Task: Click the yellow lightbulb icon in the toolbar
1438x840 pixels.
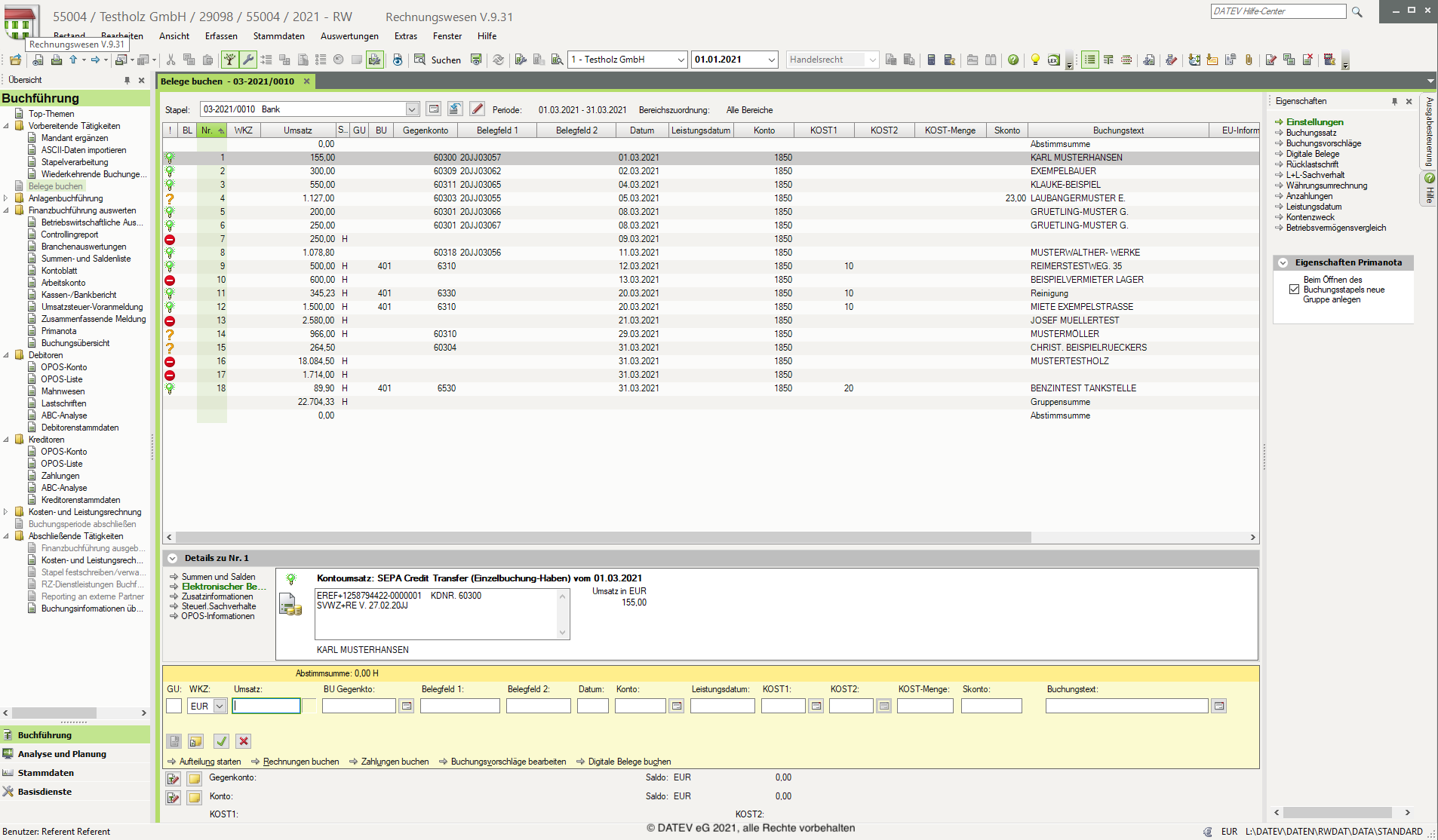Action: 1035,60
